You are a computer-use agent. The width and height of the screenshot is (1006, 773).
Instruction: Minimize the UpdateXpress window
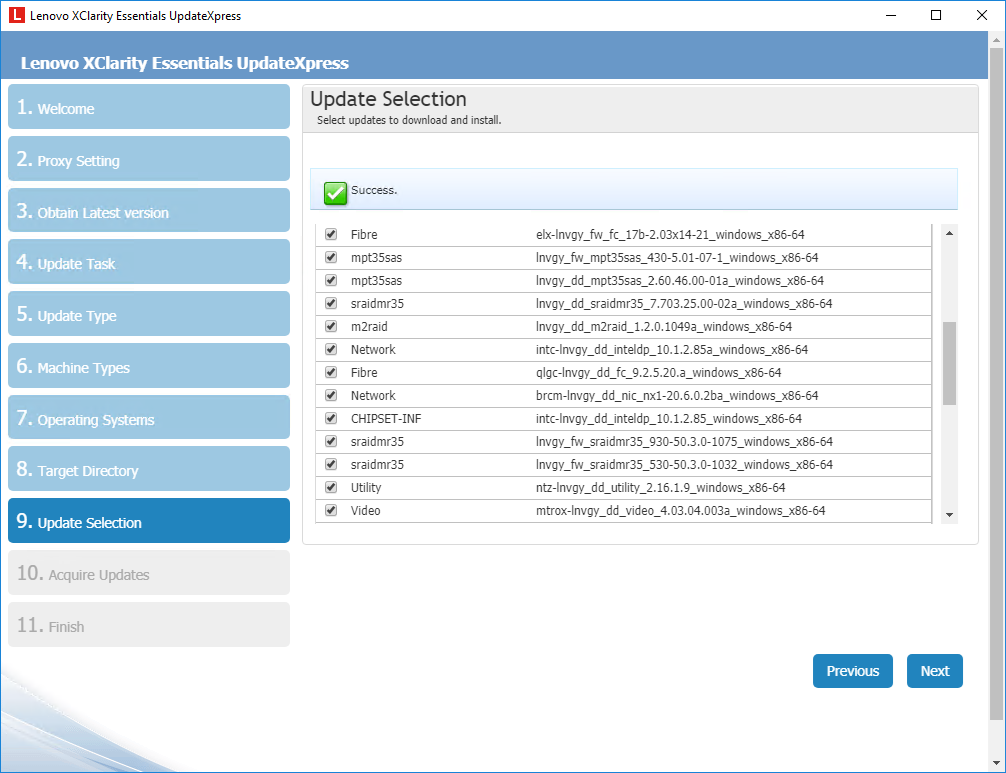(891, 15)
